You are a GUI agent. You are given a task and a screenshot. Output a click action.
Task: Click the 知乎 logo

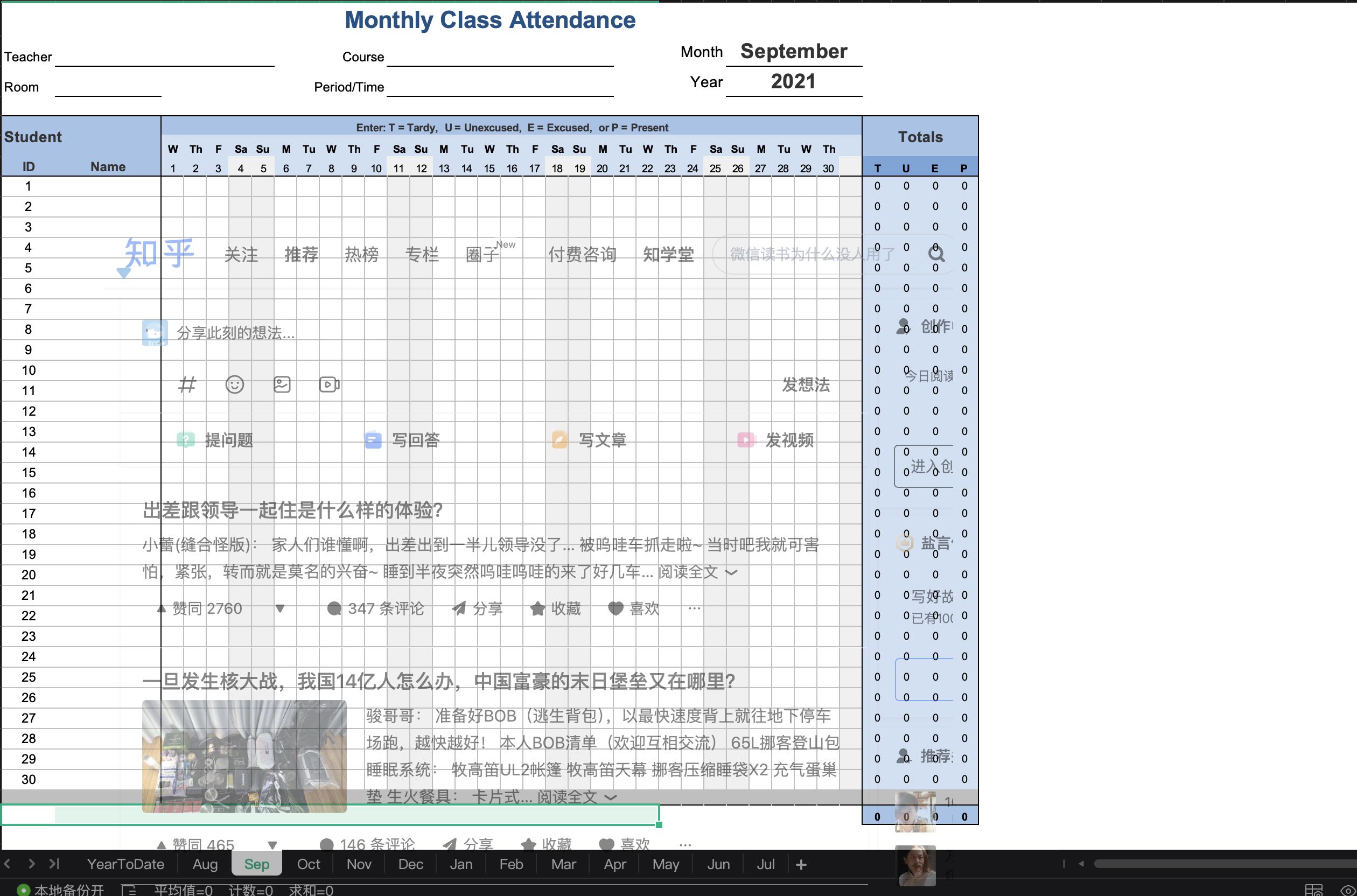click(156, 254)
